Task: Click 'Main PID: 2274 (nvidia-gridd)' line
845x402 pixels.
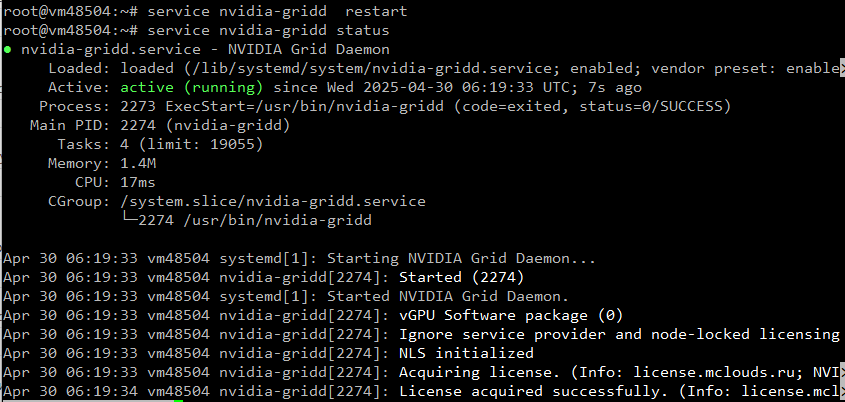Action: click(160, 126)
